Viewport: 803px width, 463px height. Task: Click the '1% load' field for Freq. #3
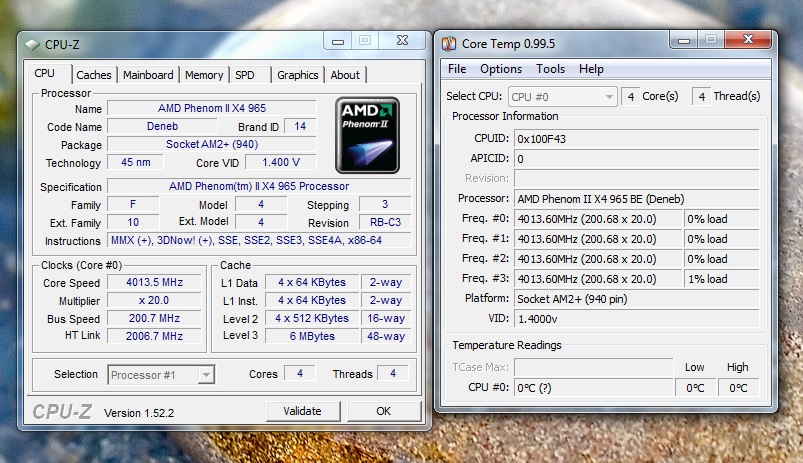point(721,279)
